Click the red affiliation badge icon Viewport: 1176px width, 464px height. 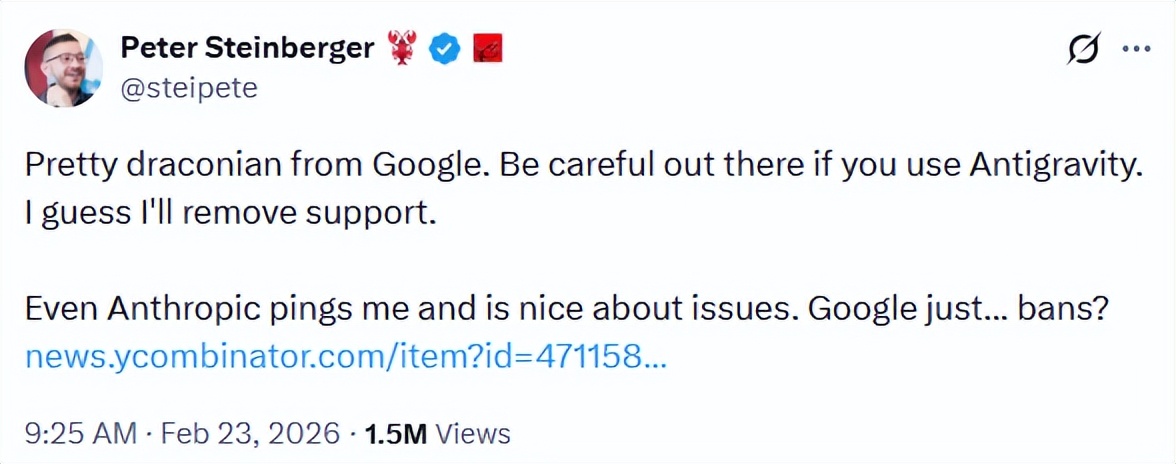pyautogui.click(x=486, y=47)
